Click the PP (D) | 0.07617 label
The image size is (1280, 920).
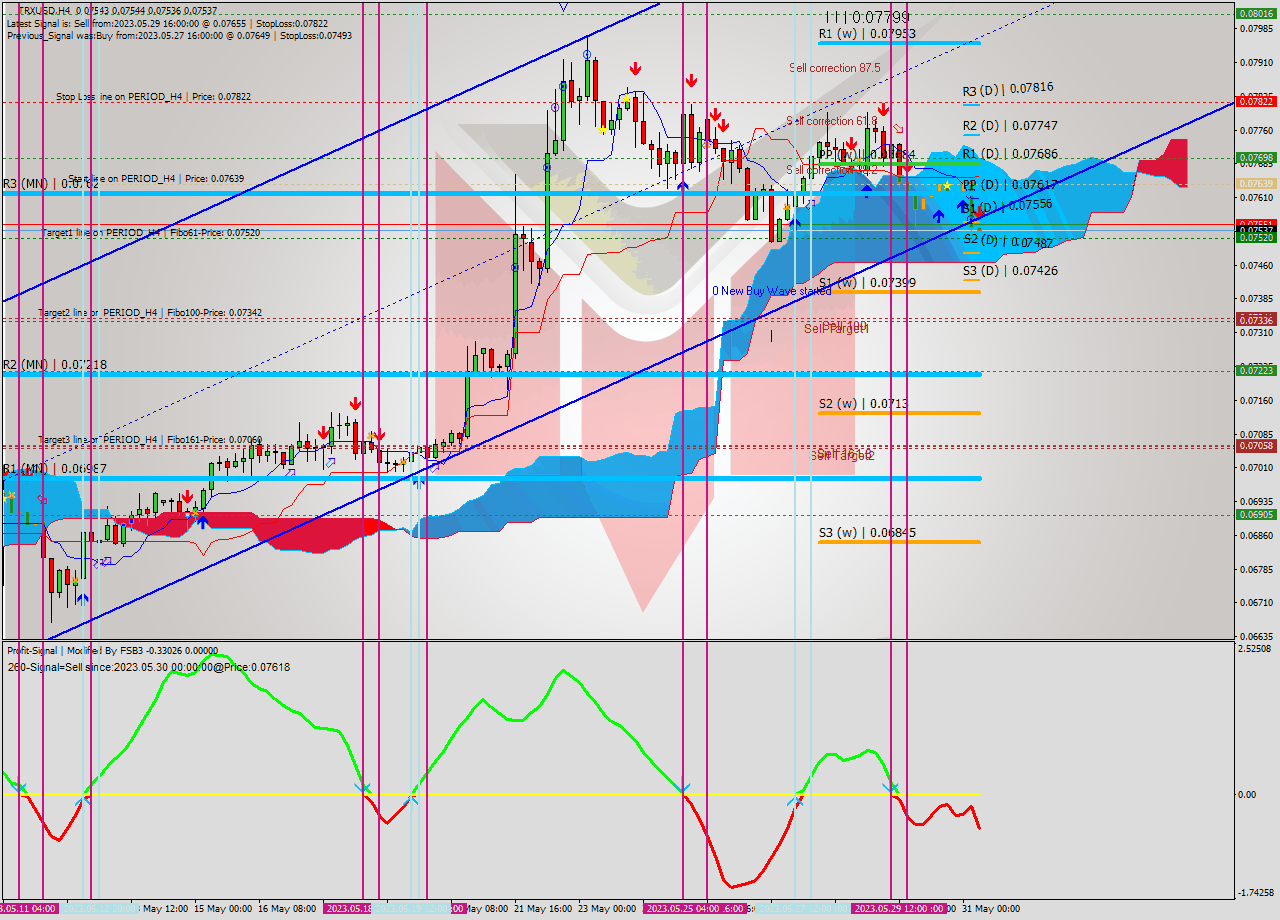tap(1009, 186)
